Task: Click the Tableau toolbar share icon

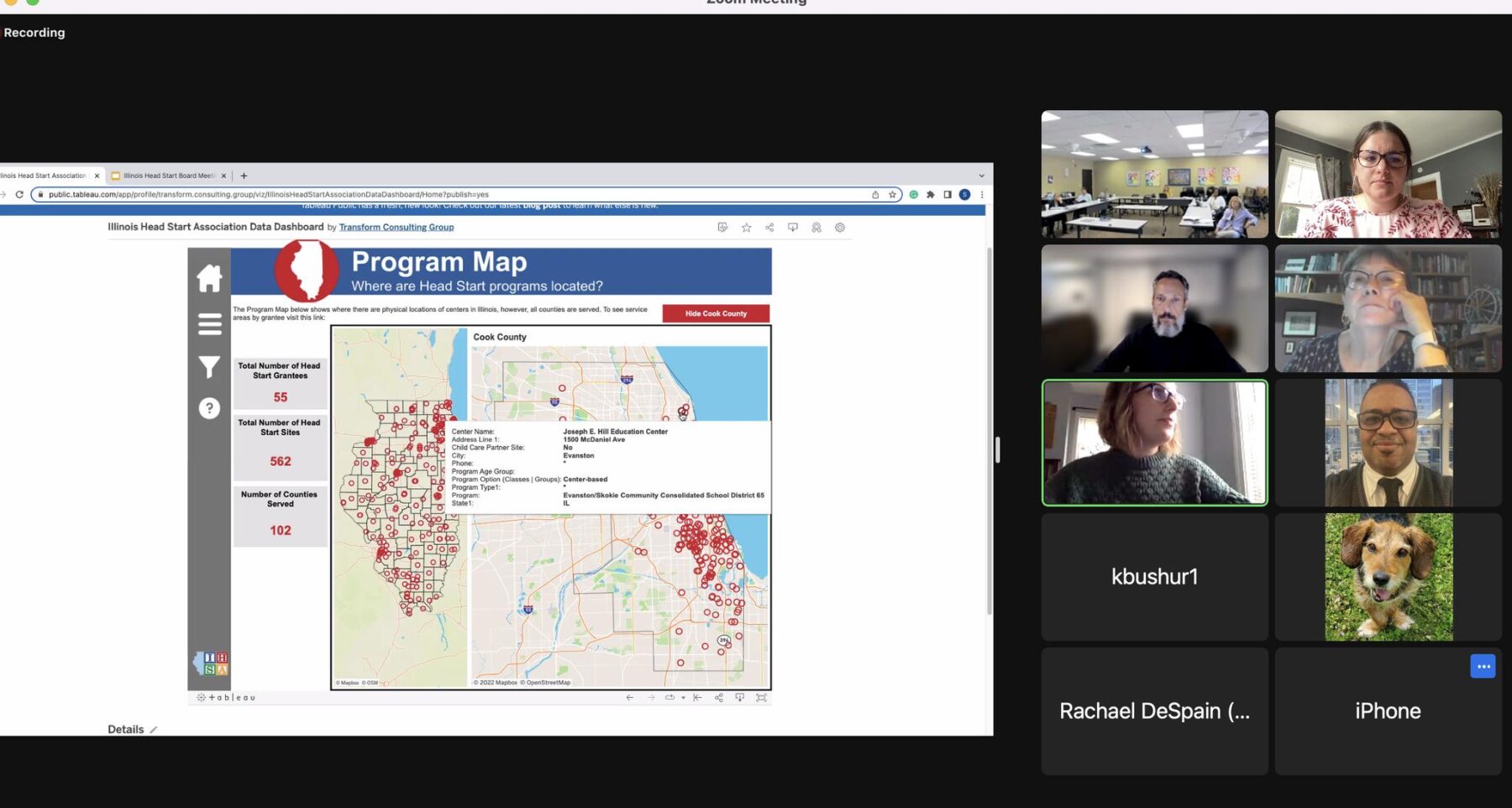Action: point(718,698)
